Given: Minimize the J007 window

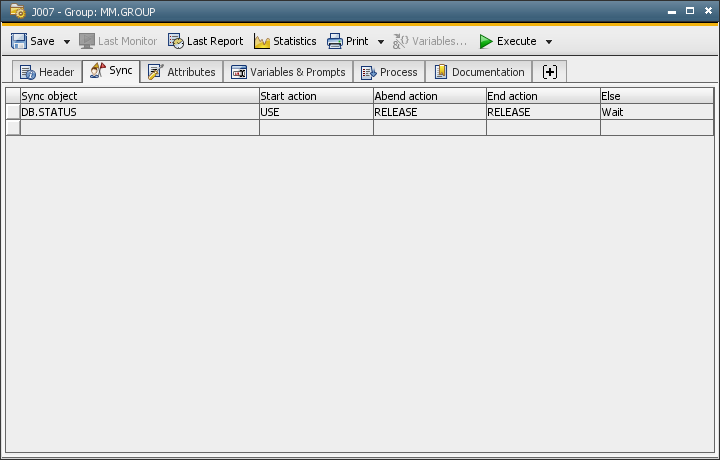Looking at the screenshot, I should pyautogui.click(x=672, y=11).
